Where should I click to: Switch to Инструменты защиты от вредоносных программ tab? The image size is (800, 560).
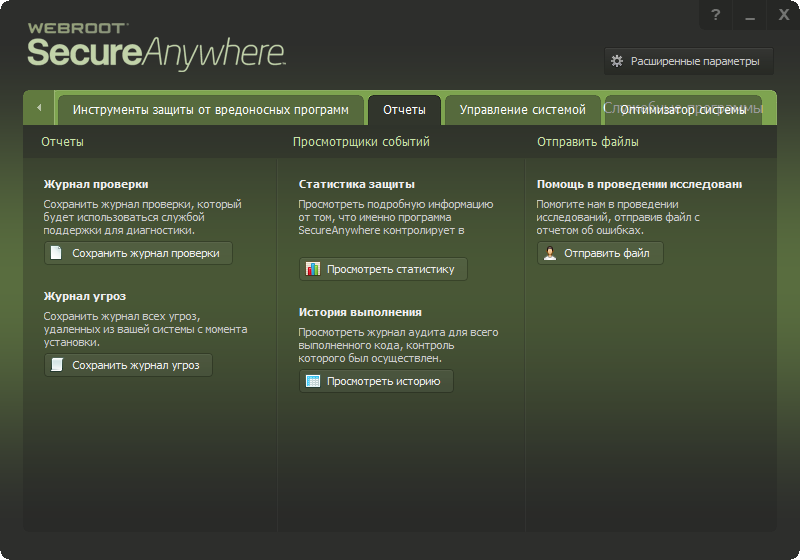(210, 110)
